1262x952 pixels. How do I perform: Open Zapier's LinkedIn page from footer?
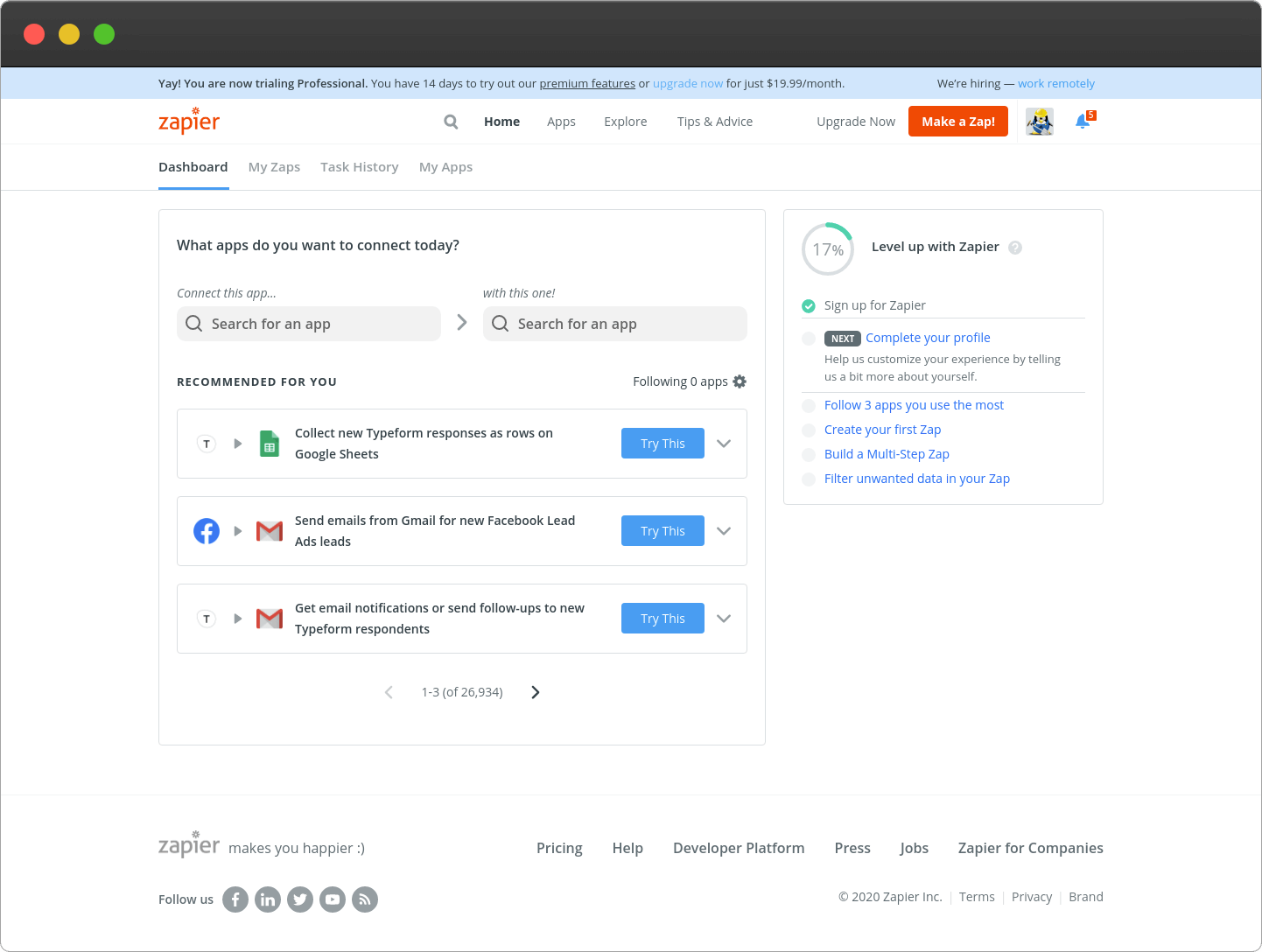pyautogui.click(x=268, y=899)
